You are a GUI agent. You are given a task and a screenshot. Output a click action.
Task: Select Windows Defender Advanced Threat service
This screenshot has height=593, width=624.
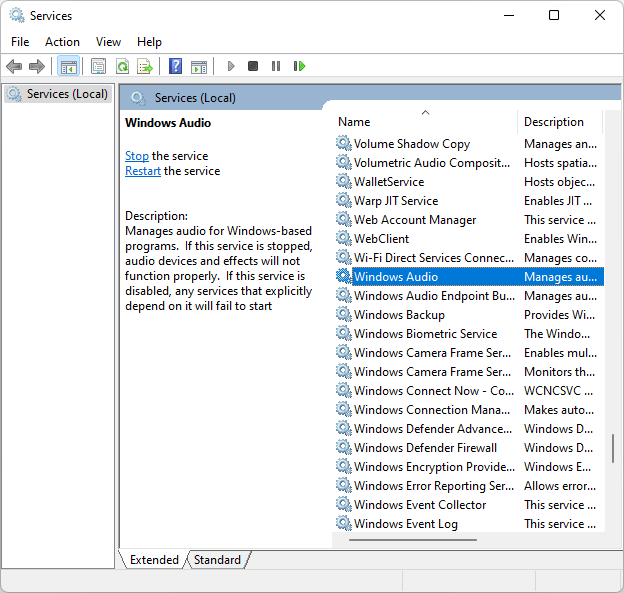(469, 429)
